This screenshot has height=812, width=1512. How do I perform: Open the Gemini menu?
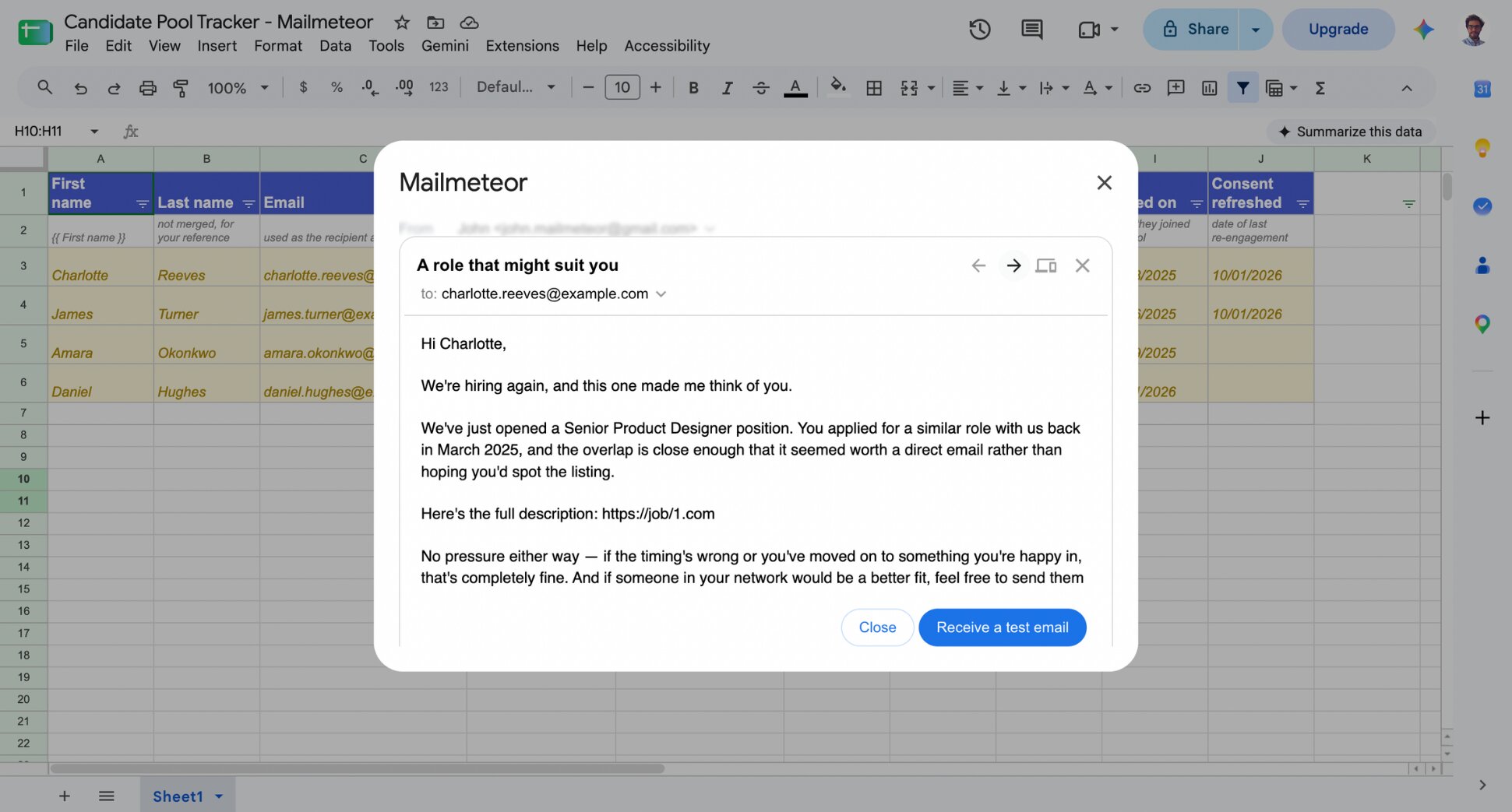tap(445, 46)
